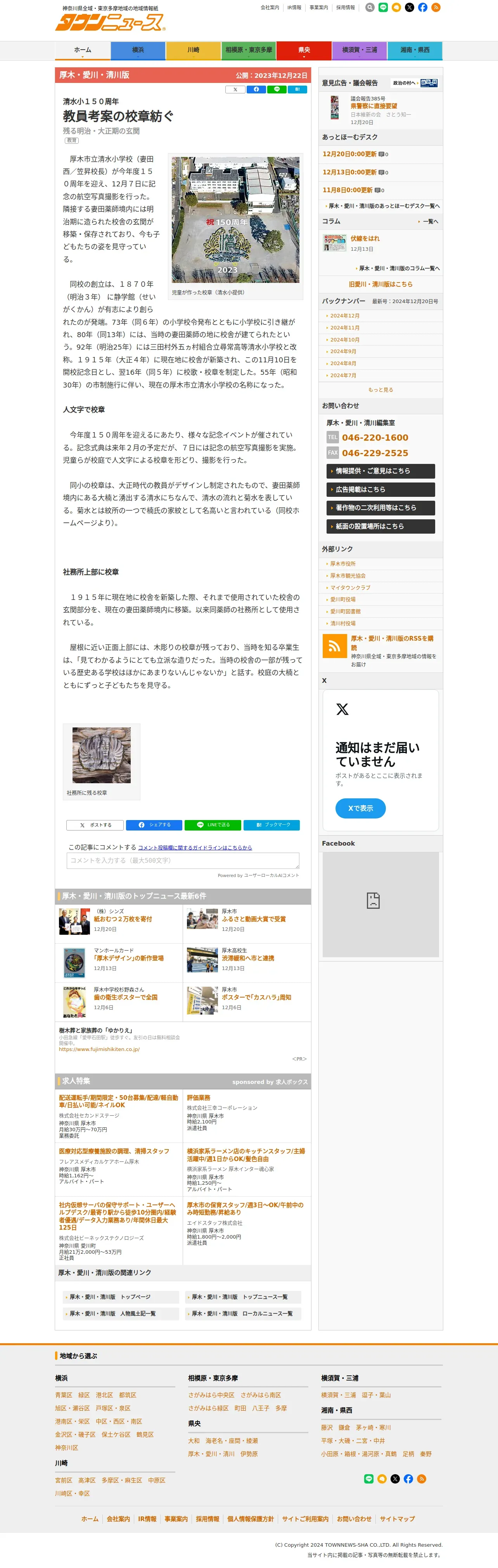Click the FAX icon beside 046-229-2525
The image size is (498, 1568).
coord(332,453)
